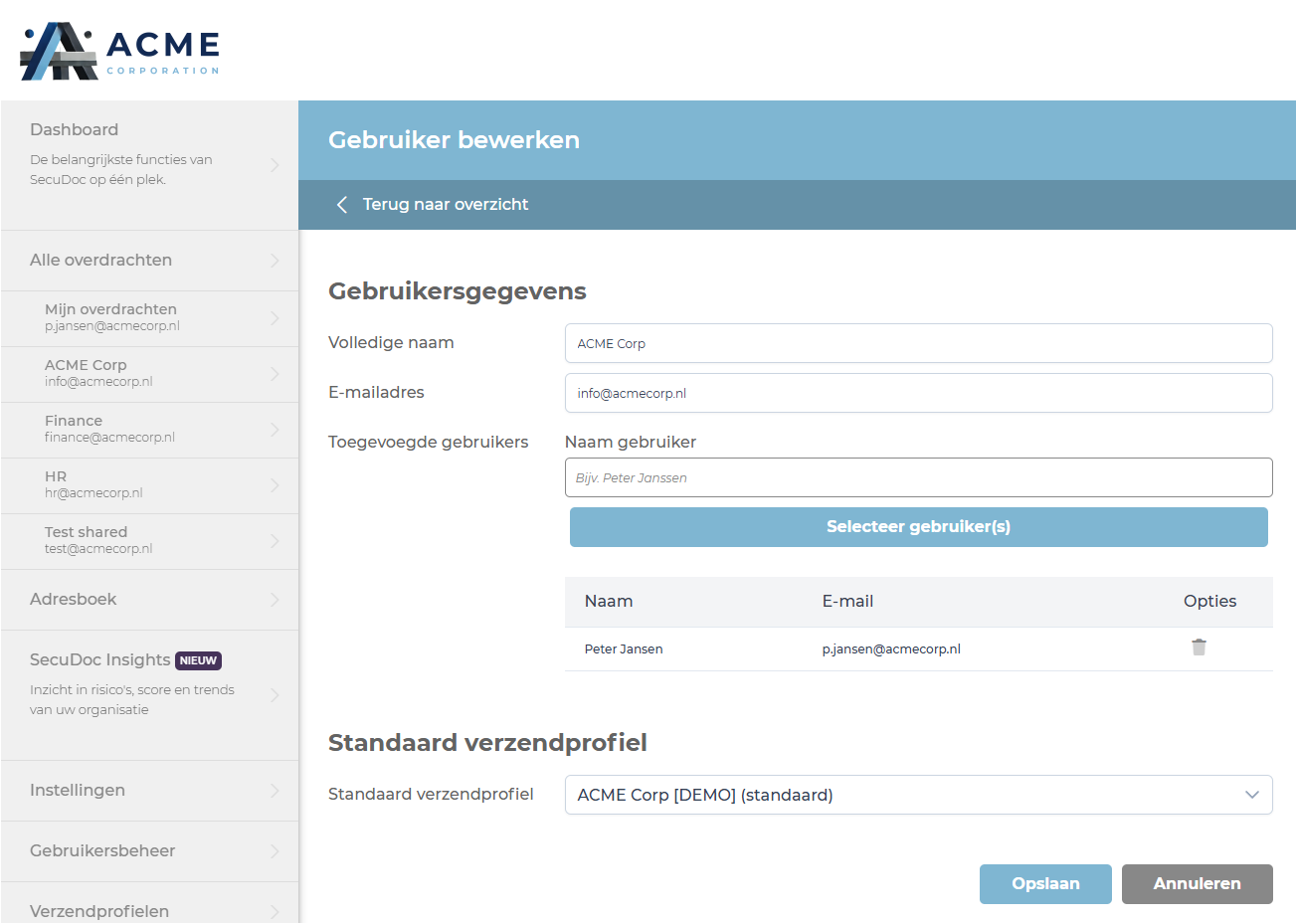Open the Dashboard menu item

149,165
